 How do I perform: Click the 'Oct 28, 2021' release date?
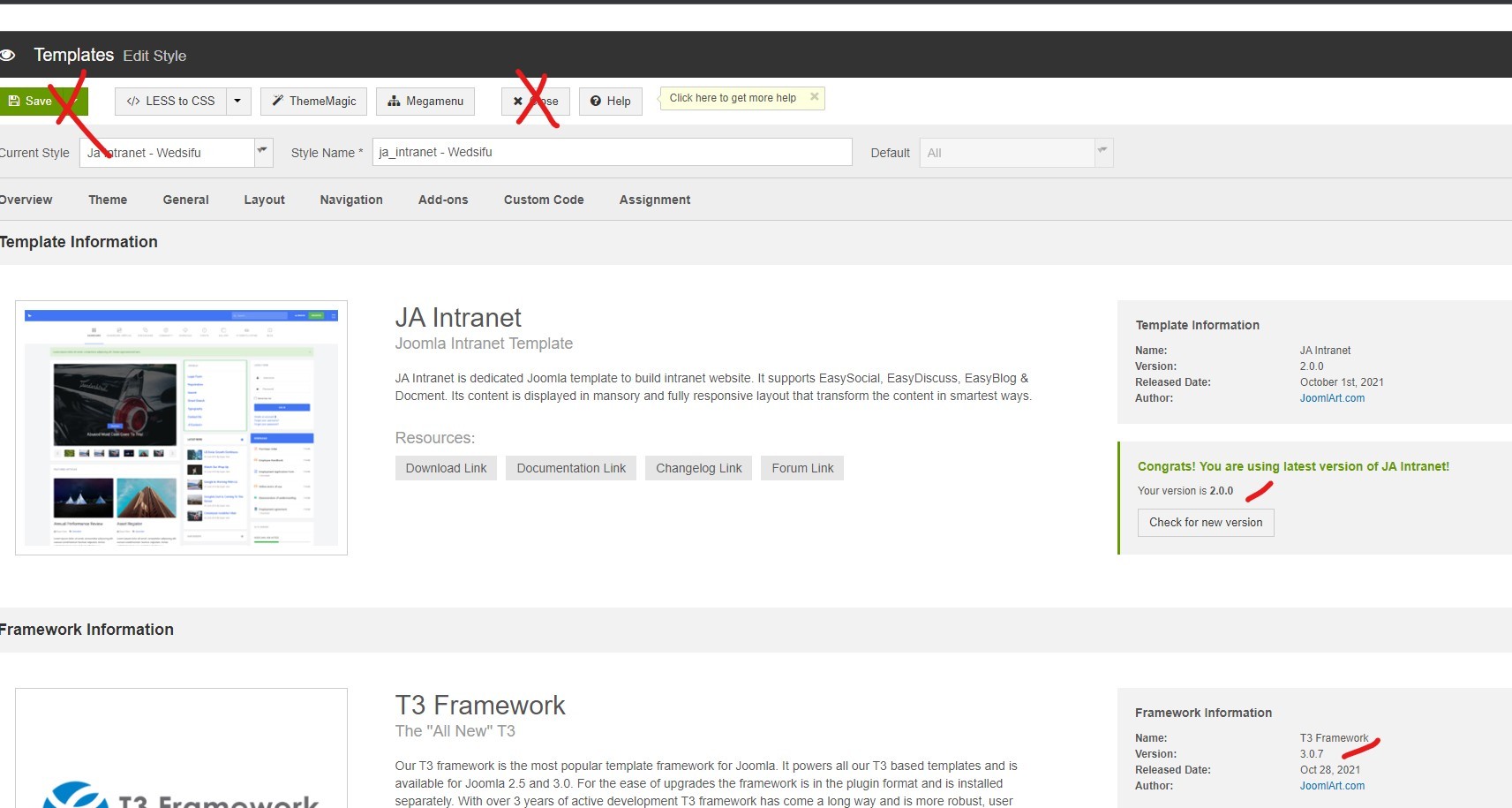click(x=1330, y=770)
